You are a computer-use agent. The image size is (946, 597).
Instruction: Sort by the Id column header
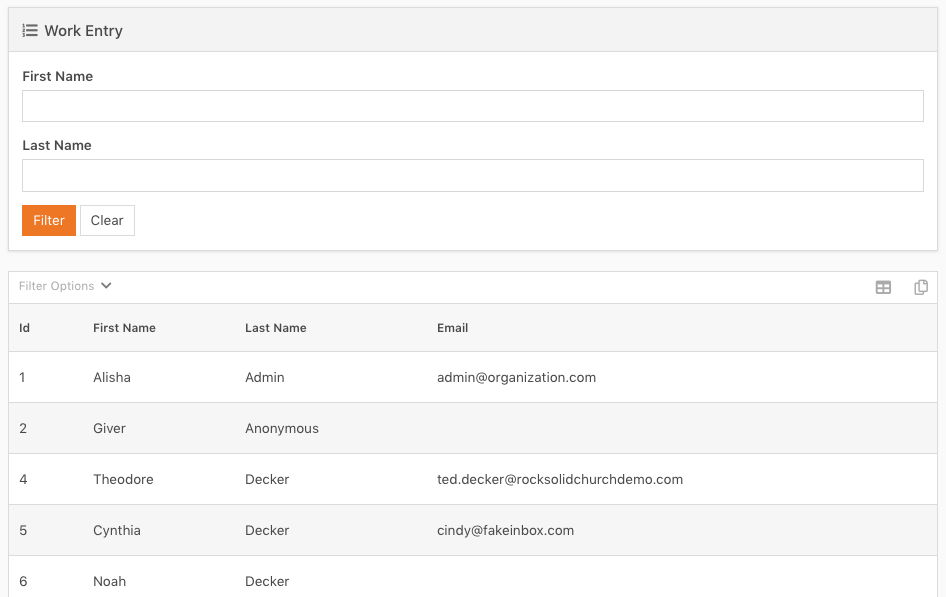(x=25, y=327)
